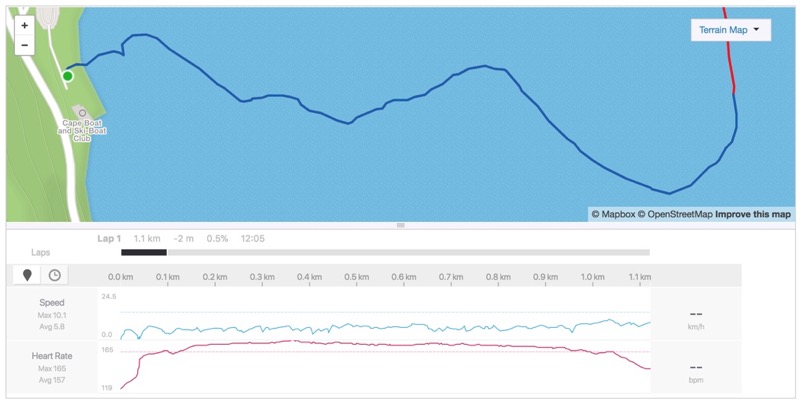Click the green start point marker
The image size is (800, 402).
[x=67, y=76]
